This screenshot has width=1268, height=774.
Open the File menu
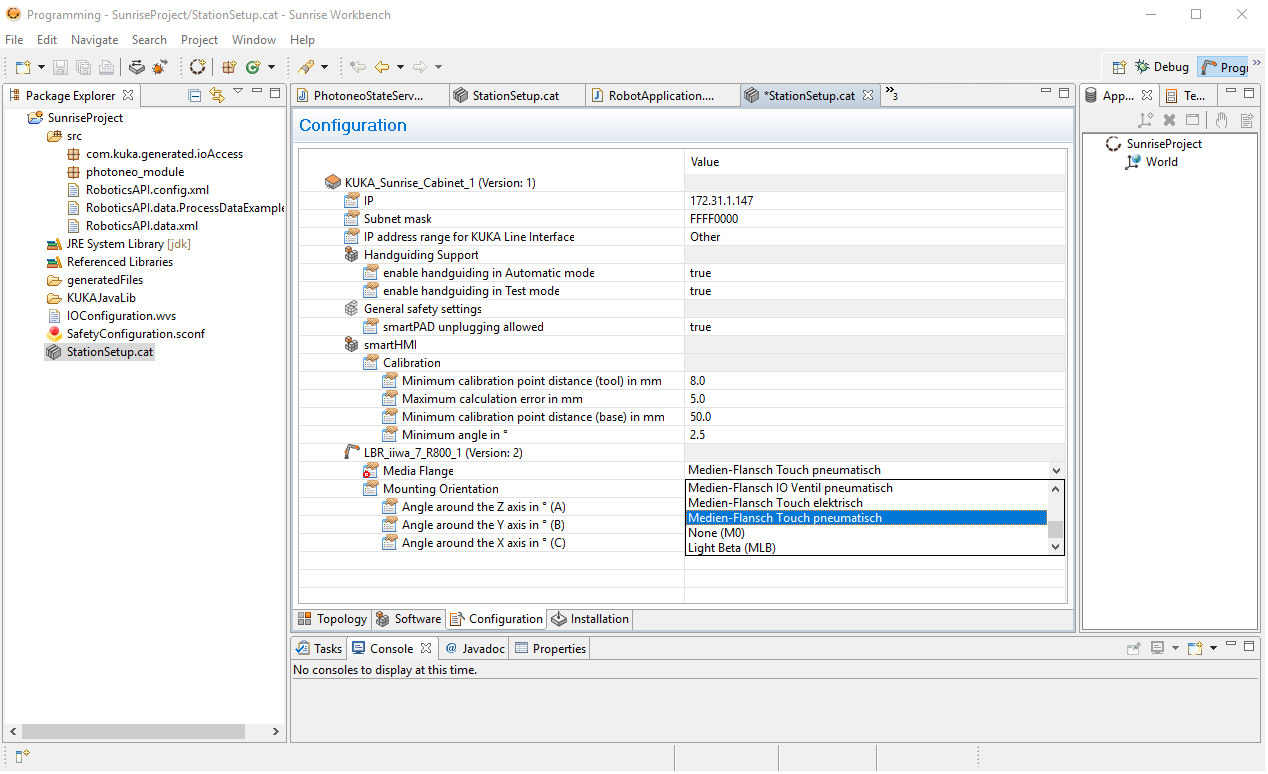[x=14, y=40]
